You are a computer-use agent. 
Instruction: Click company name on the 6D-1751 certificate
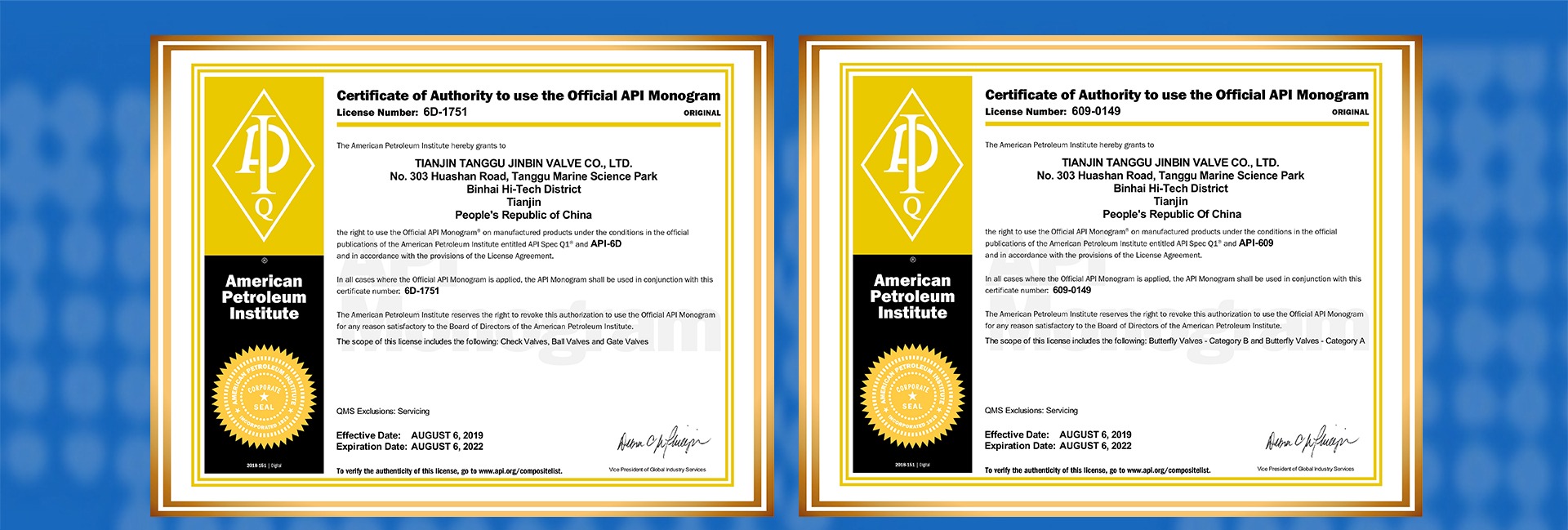coord(523,163)
